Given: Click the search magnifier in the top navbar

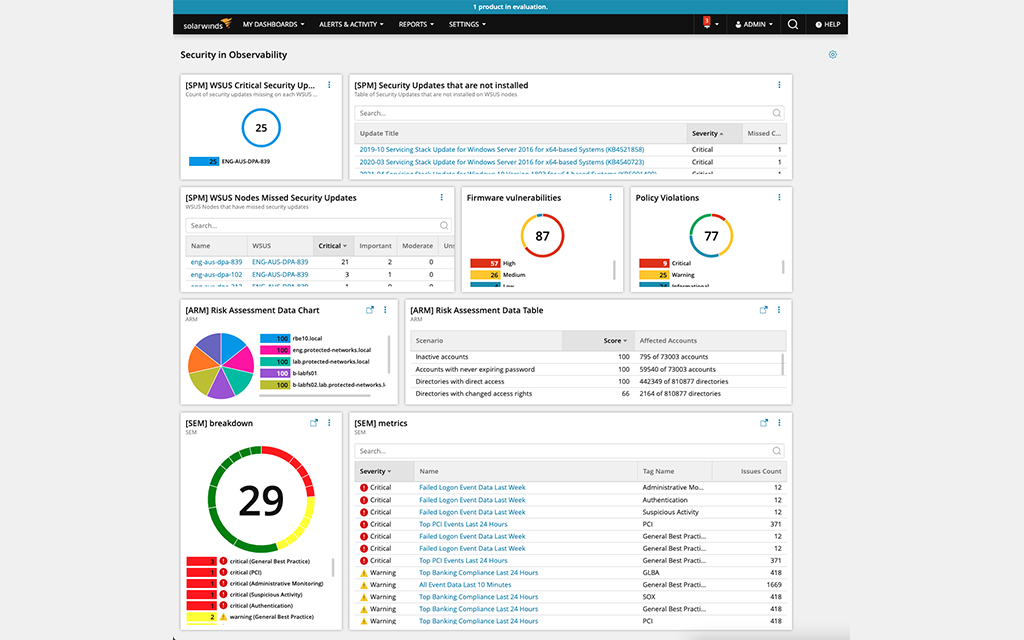Looking at the screenshot, I should pyautogui.click(x=793, y=24).
